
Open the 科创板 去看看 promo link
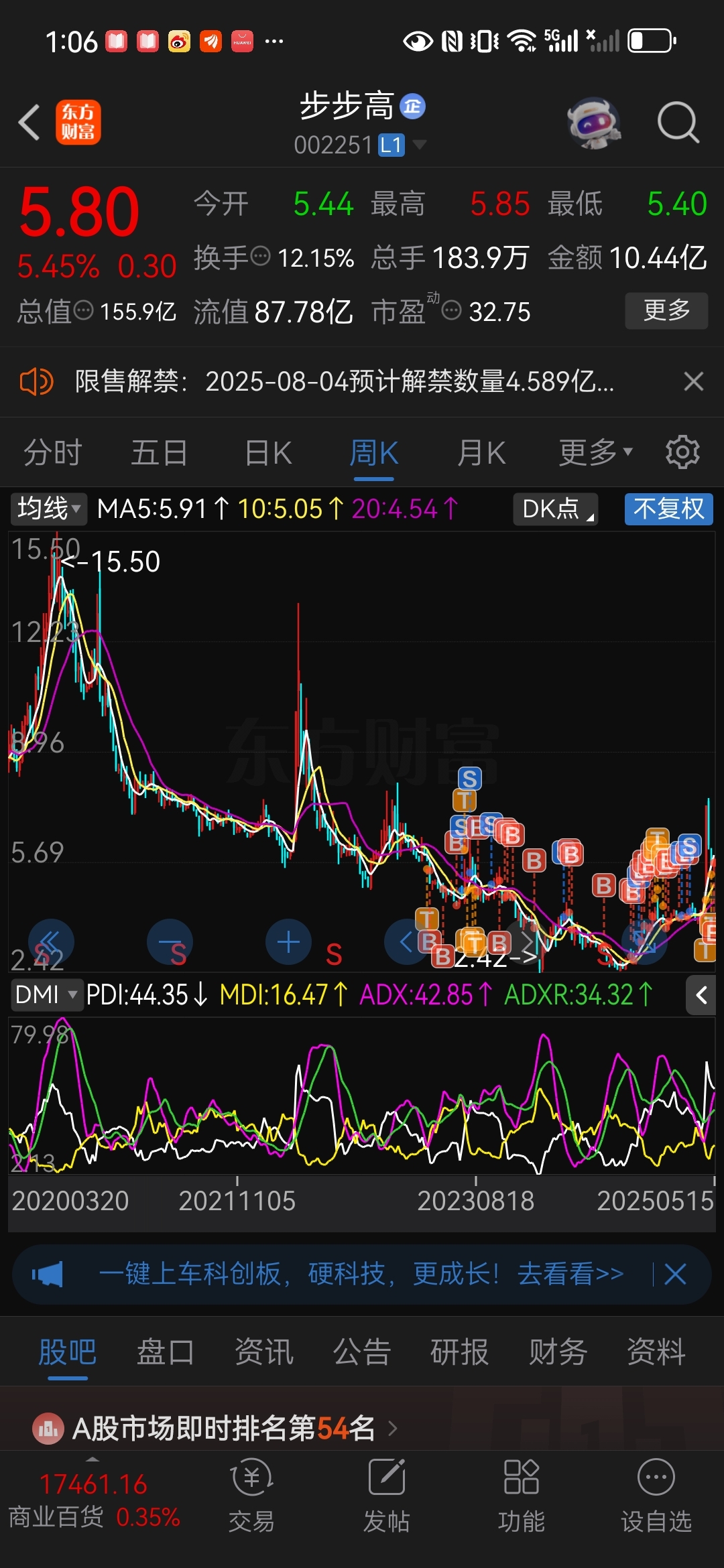click(361, 1274)
